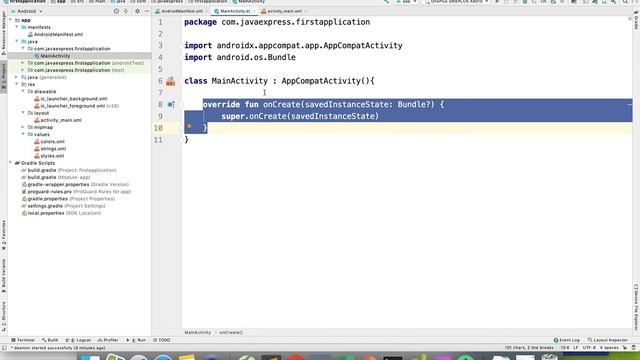Open gradle-wrapper.properties file
Viewport: 640px width, 360px height.
(75, 184)
